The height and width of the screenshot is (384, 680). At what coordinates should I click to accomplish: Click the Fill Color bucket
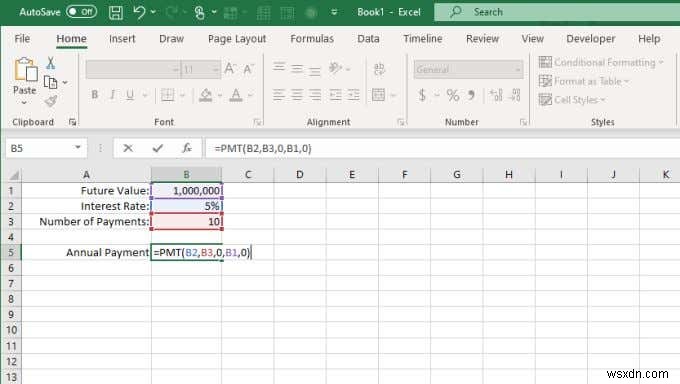(x=206, y=95)
